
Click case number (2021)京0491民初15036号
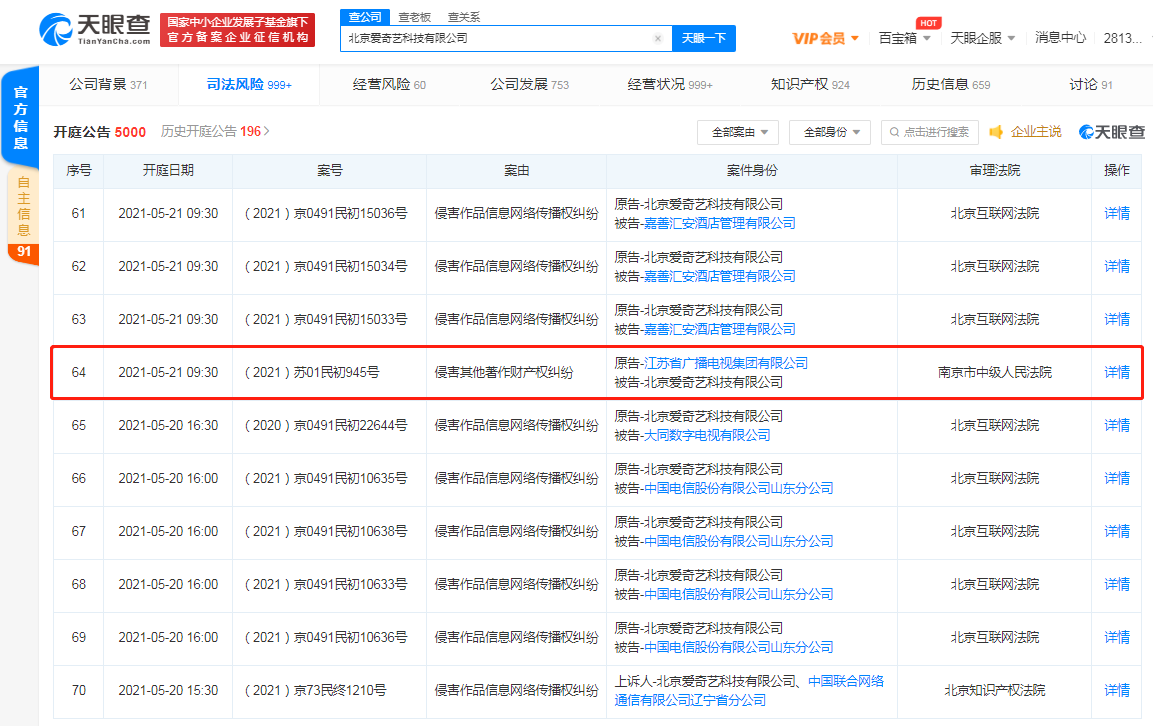tap(326, 213)
